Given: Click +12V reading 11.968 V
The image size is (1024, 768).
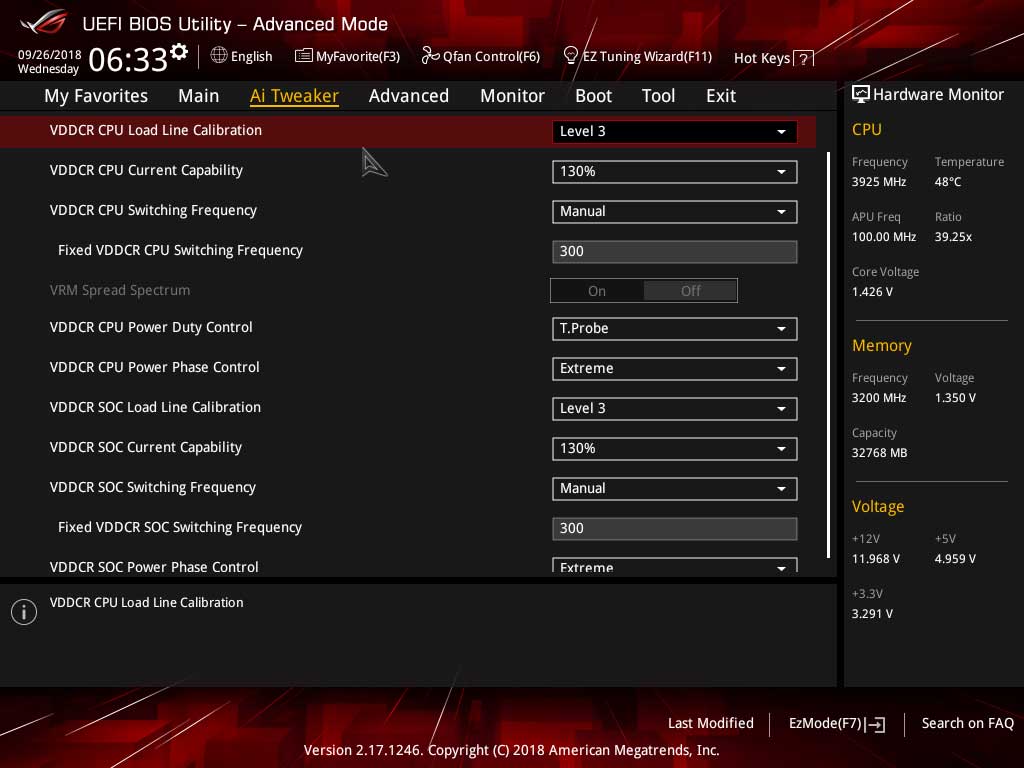Looking at the screenshot, I should tap(876, 559).
